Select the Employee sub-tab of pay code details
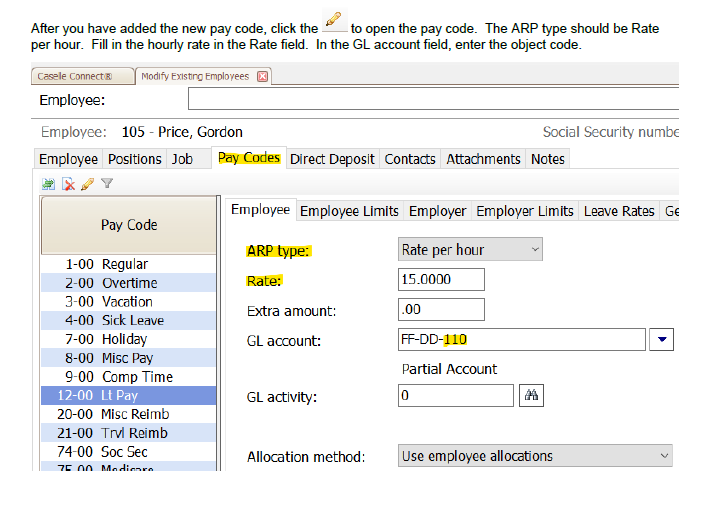715x505 pixels. click(260, 209)
